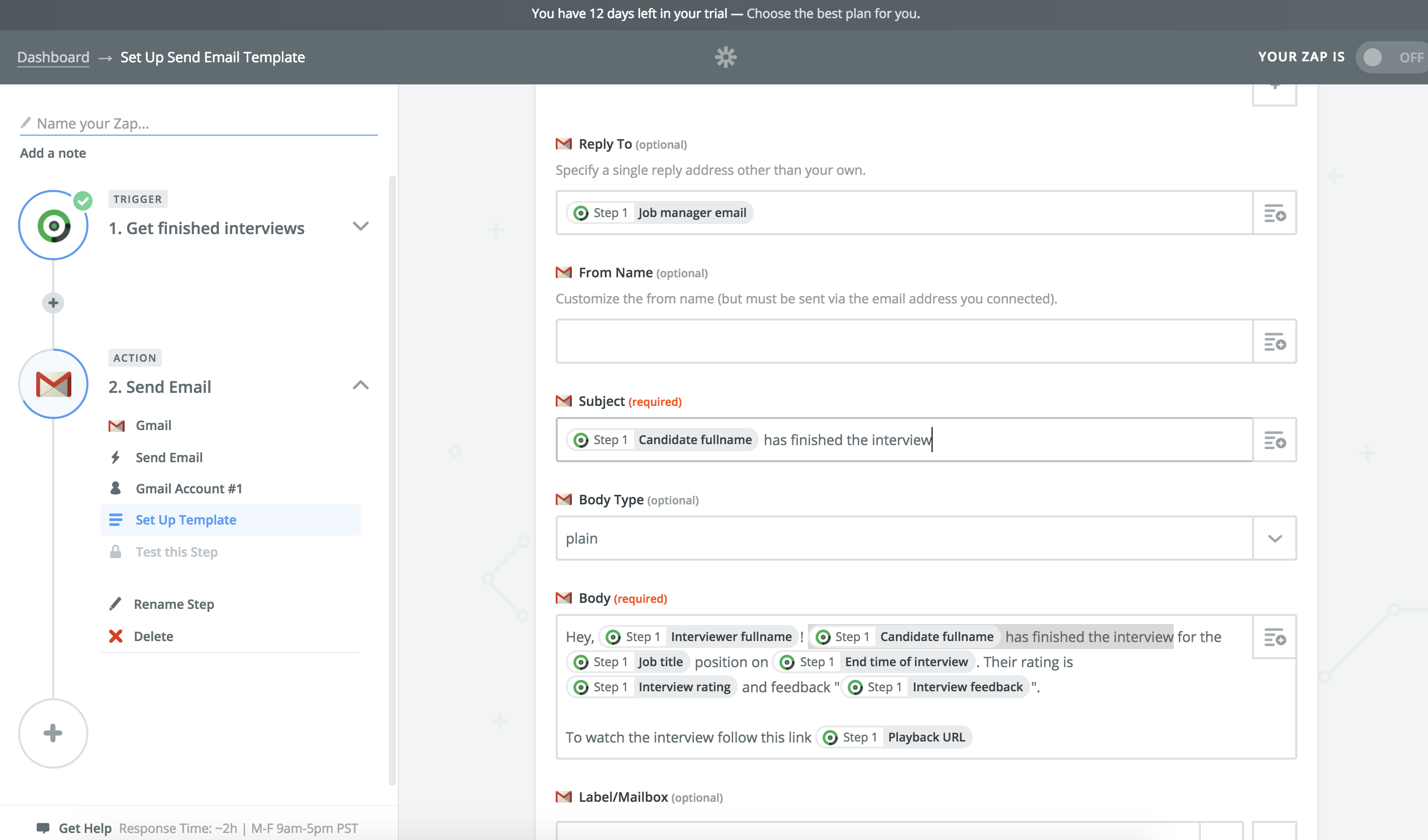Select Set Up Template menu item

point(185,520)
